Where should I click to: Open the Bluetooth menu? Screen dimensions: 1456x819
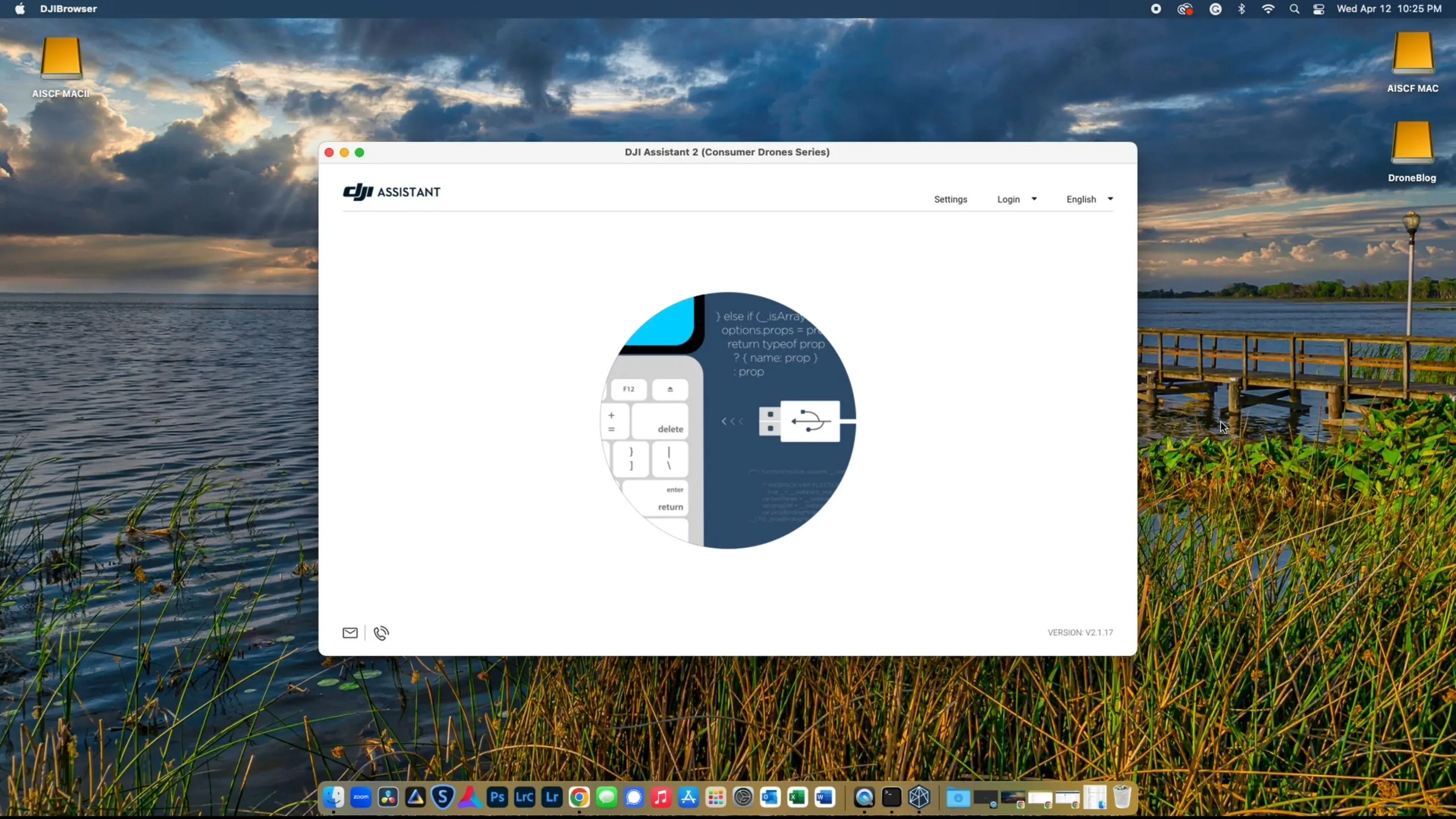pos(1242,9)
